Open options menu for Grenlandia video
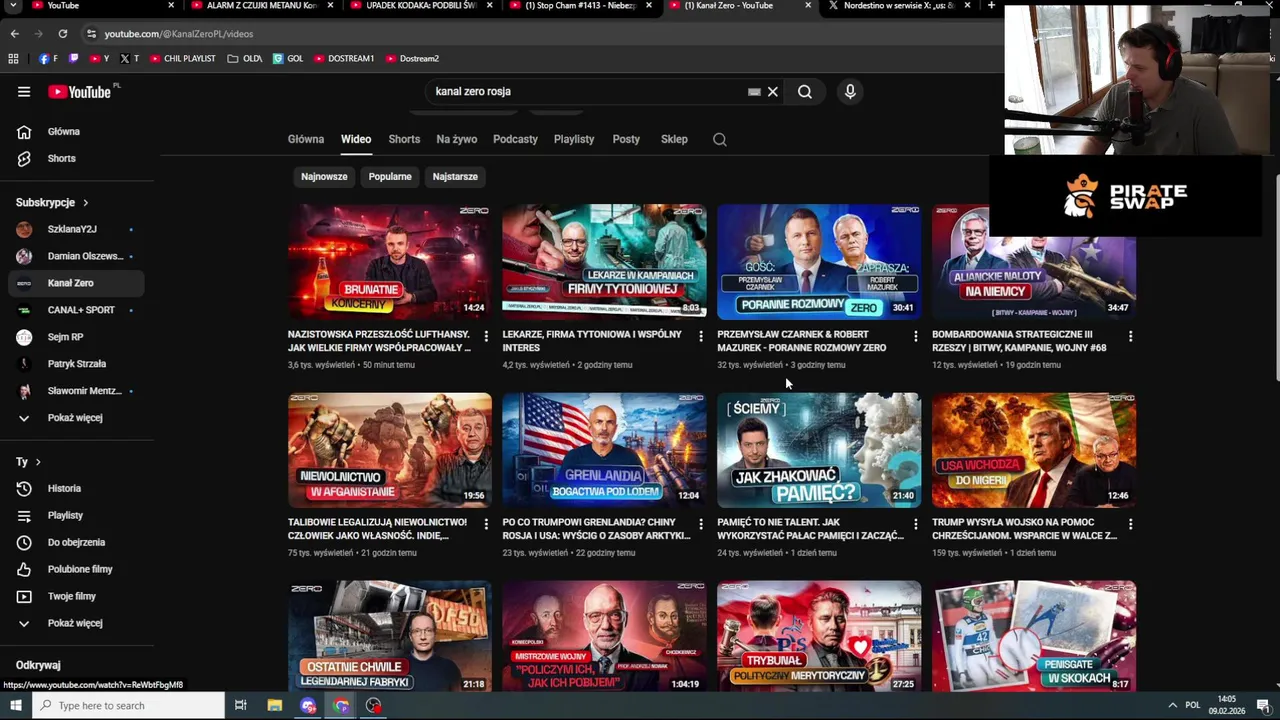Image resolution: width=1280 pixels, height=720 pixels. tap(701, 524)
